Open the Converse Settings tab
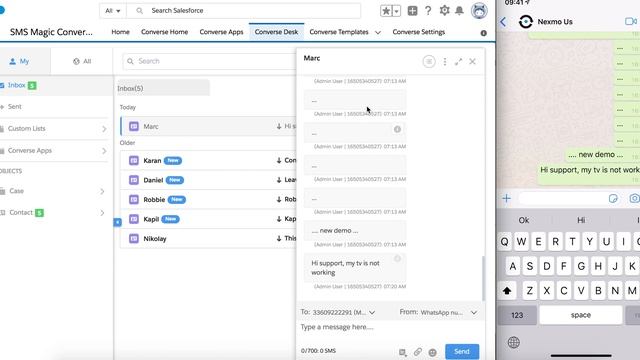640x360 pixels. click(419, 32)
